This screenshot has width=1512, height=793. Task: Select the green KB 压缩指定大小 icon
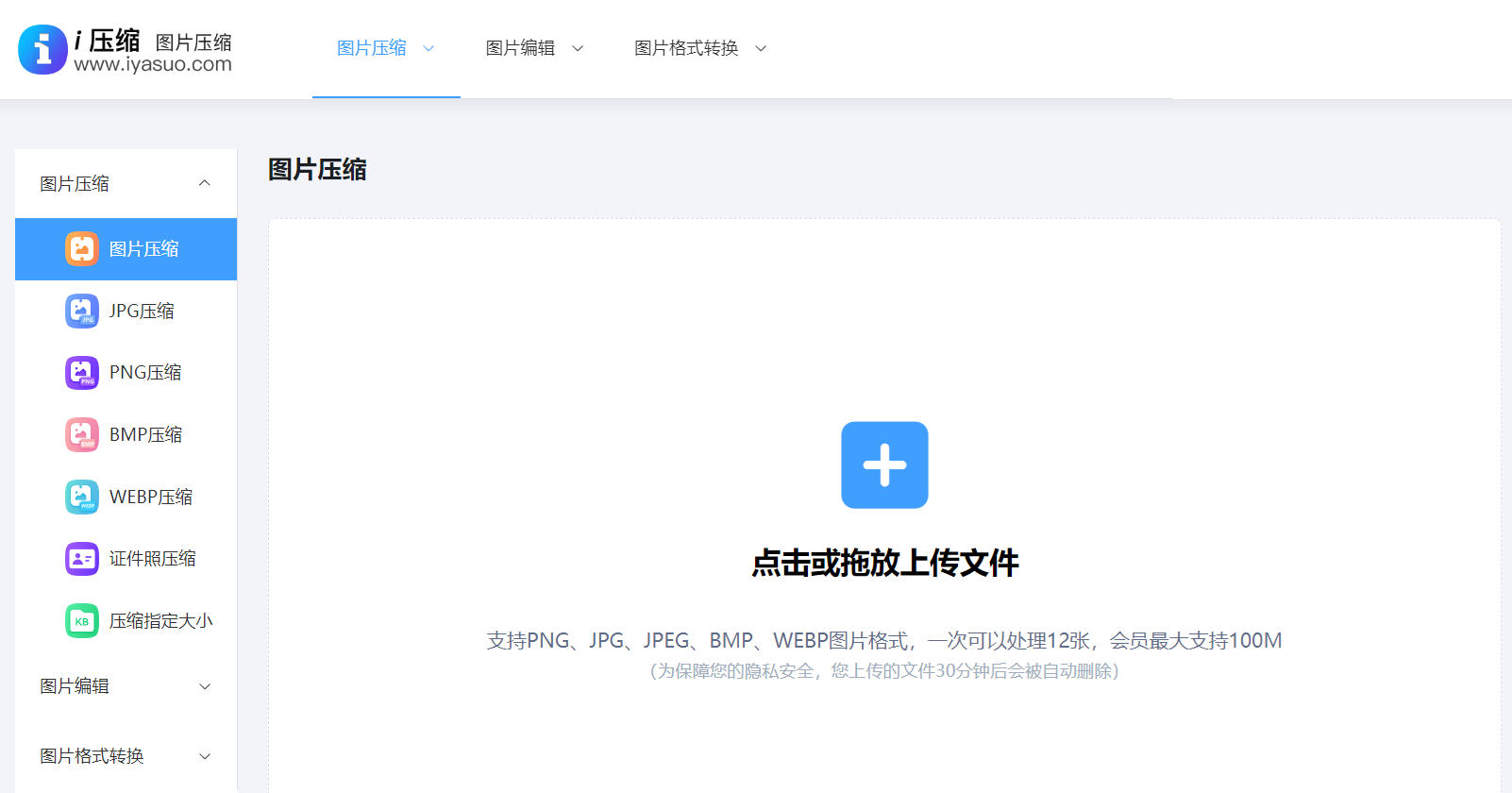pyautogui.click(x=82, y=621)
